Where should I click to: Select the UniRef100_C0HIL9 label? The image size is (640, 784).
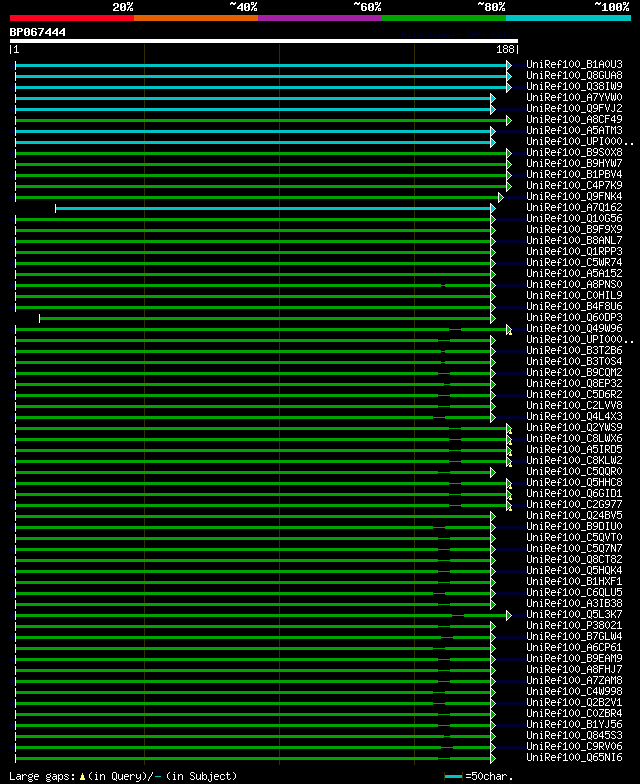574,296
